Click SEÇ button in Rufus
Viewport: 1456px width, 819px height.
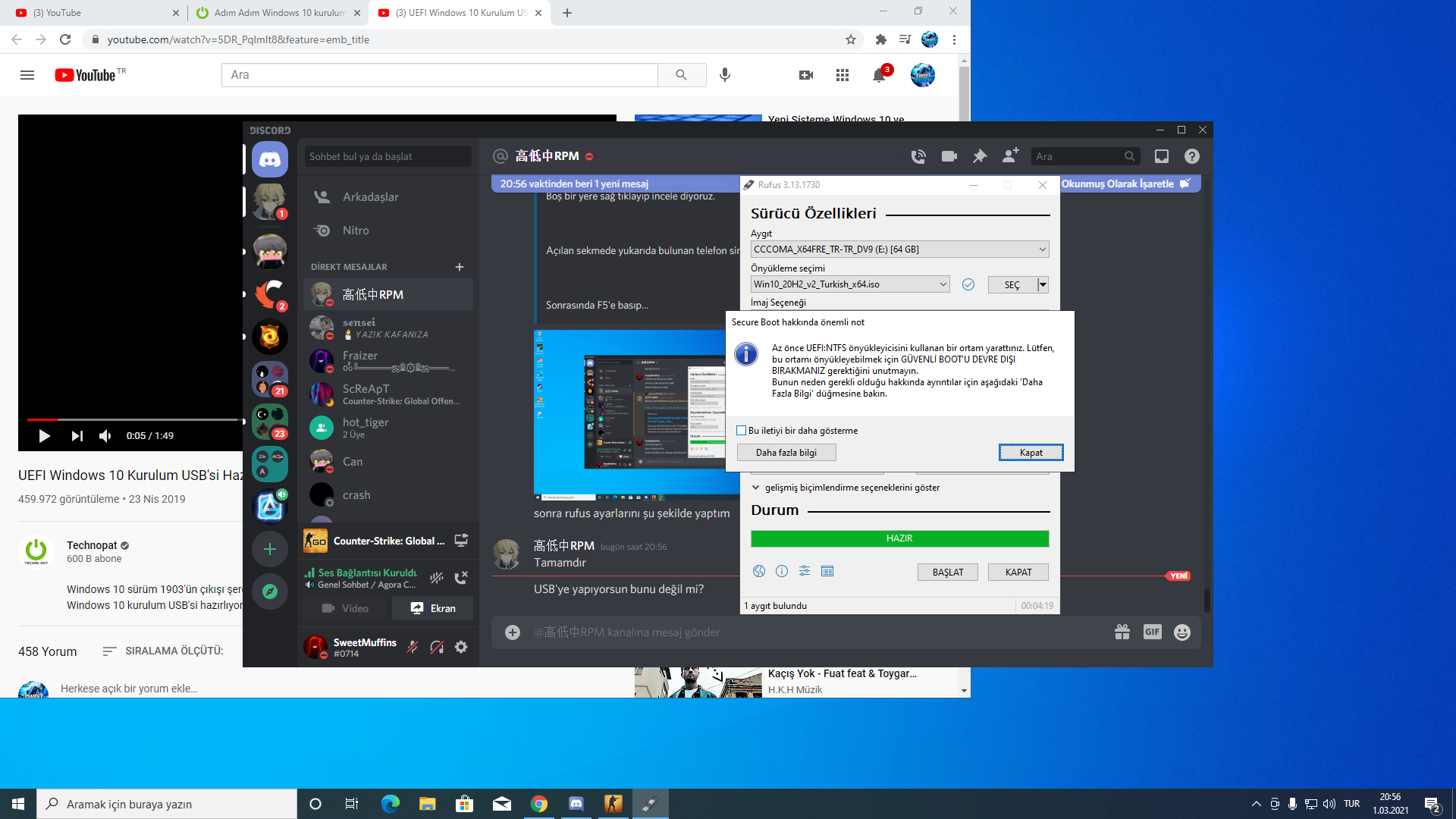pyautogui.click(x=1012, y=285)
